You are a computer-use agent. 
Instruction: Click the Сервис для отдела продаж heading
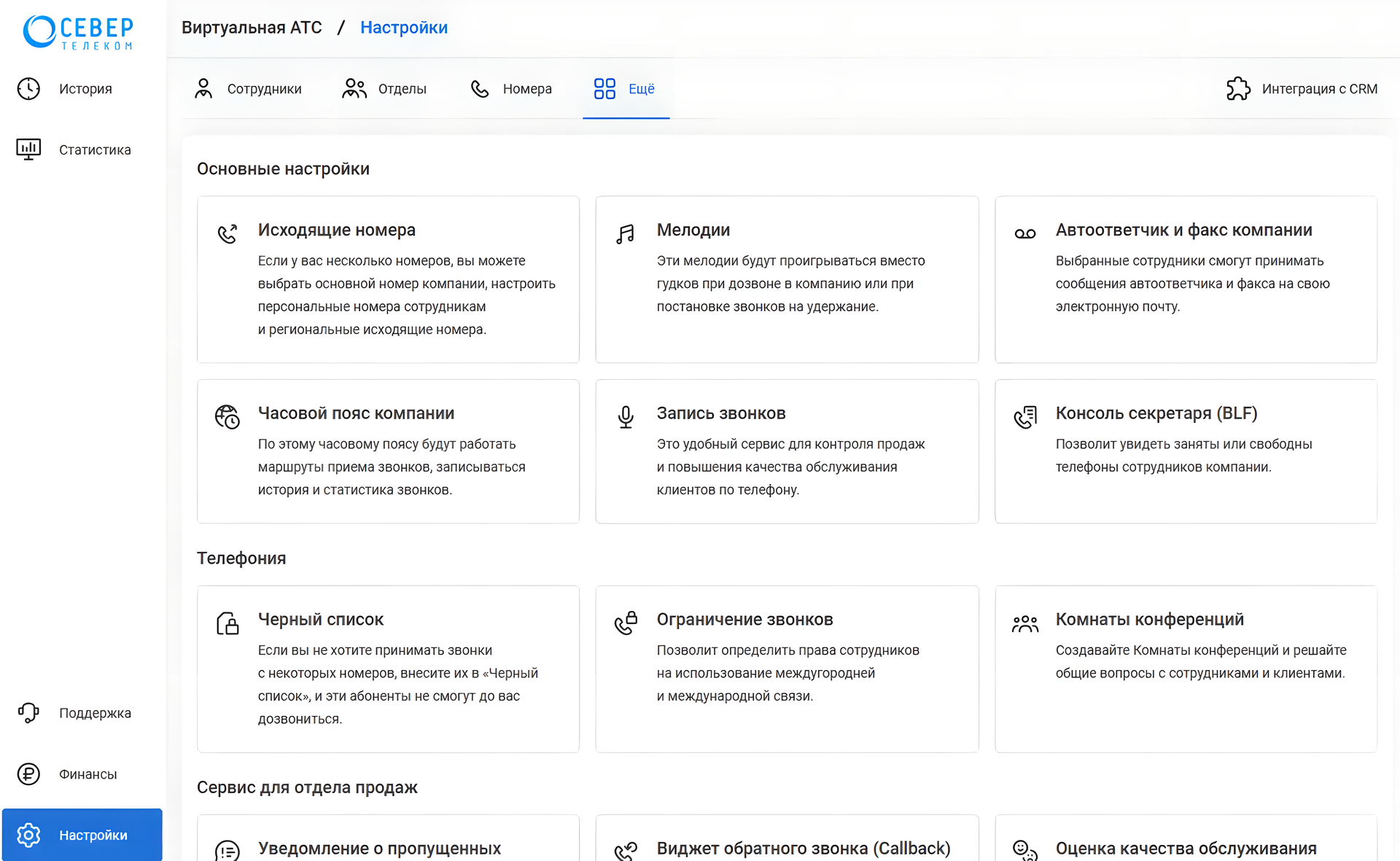pyautogui.click(x=307, y=787)
